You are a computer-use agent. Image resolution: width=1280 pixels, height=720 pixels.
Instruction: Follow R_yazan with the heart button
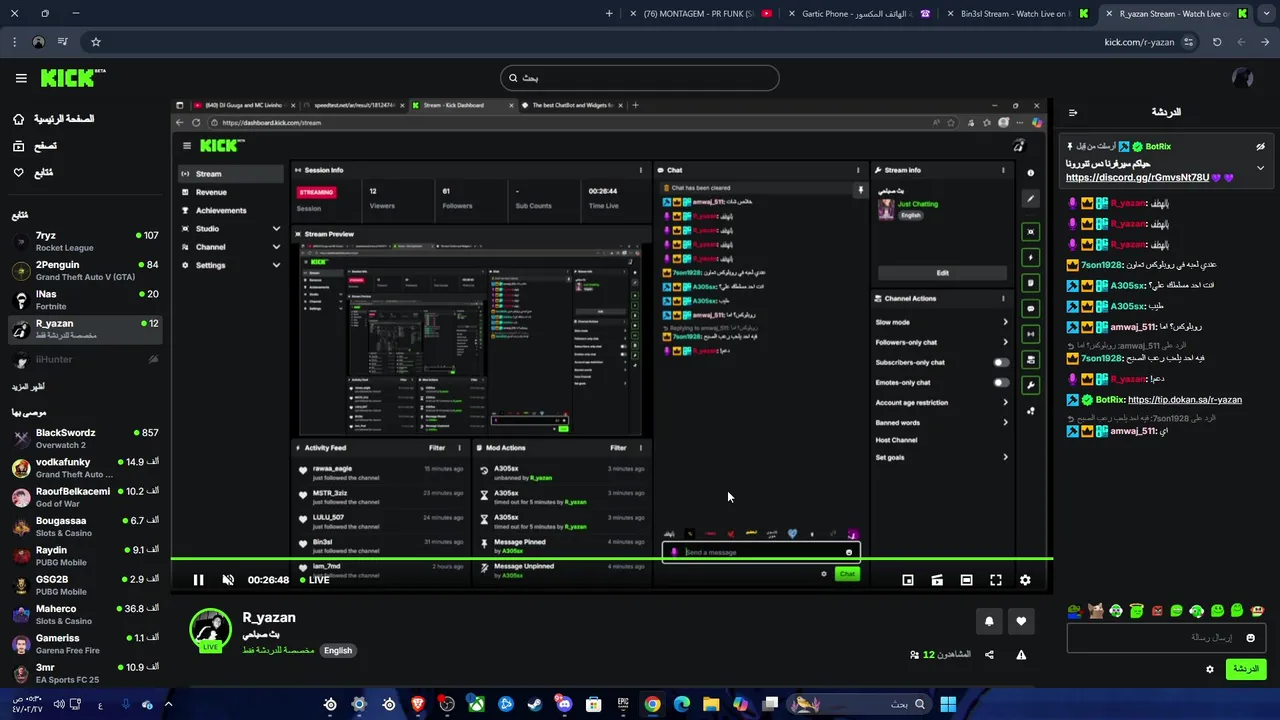pos(1021,621)
